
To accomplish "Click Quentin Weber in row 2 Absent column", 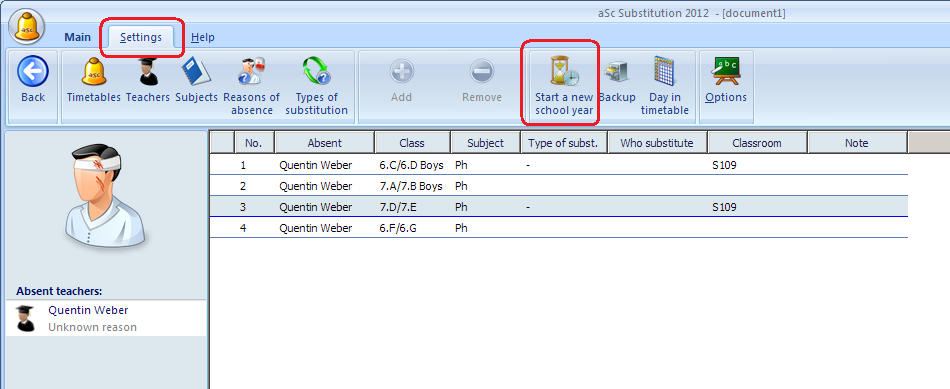I will (316, 186).
